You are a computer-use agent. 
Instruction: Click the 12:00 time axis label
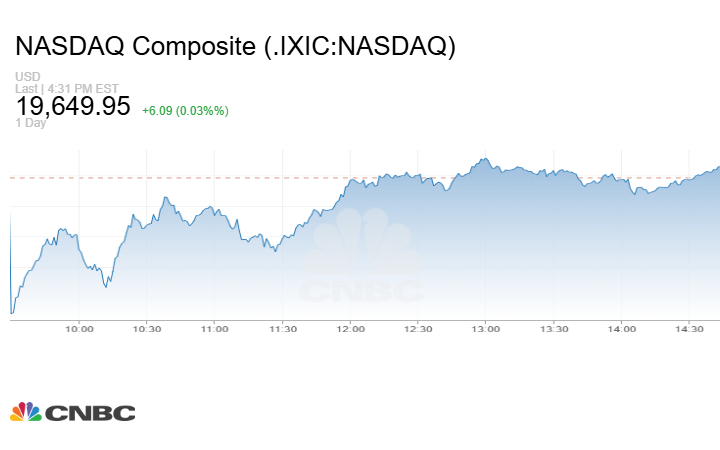(x=351, y=328)
